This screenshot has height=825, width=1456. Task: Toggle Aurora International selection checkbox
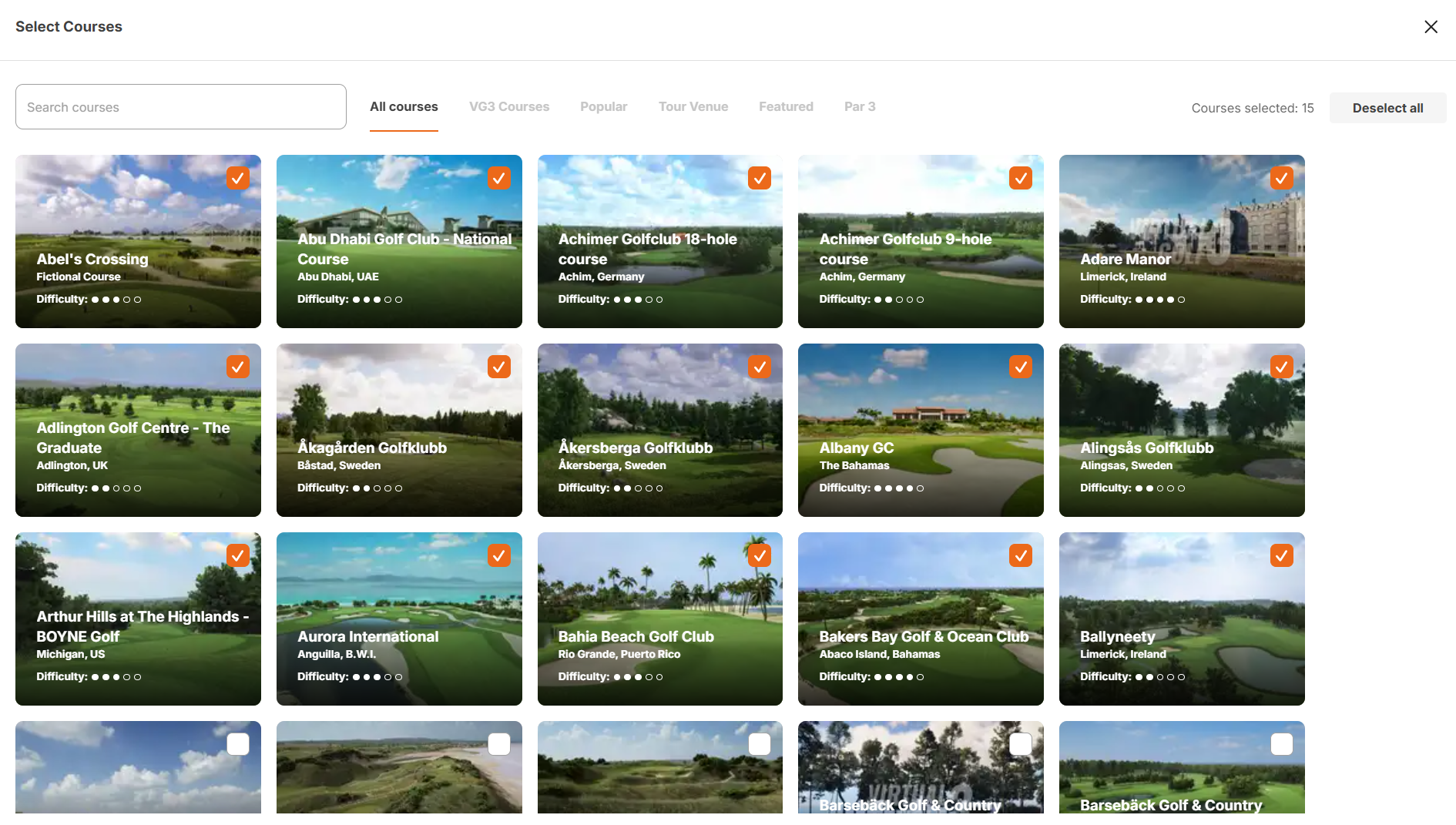tap(499, 555)
